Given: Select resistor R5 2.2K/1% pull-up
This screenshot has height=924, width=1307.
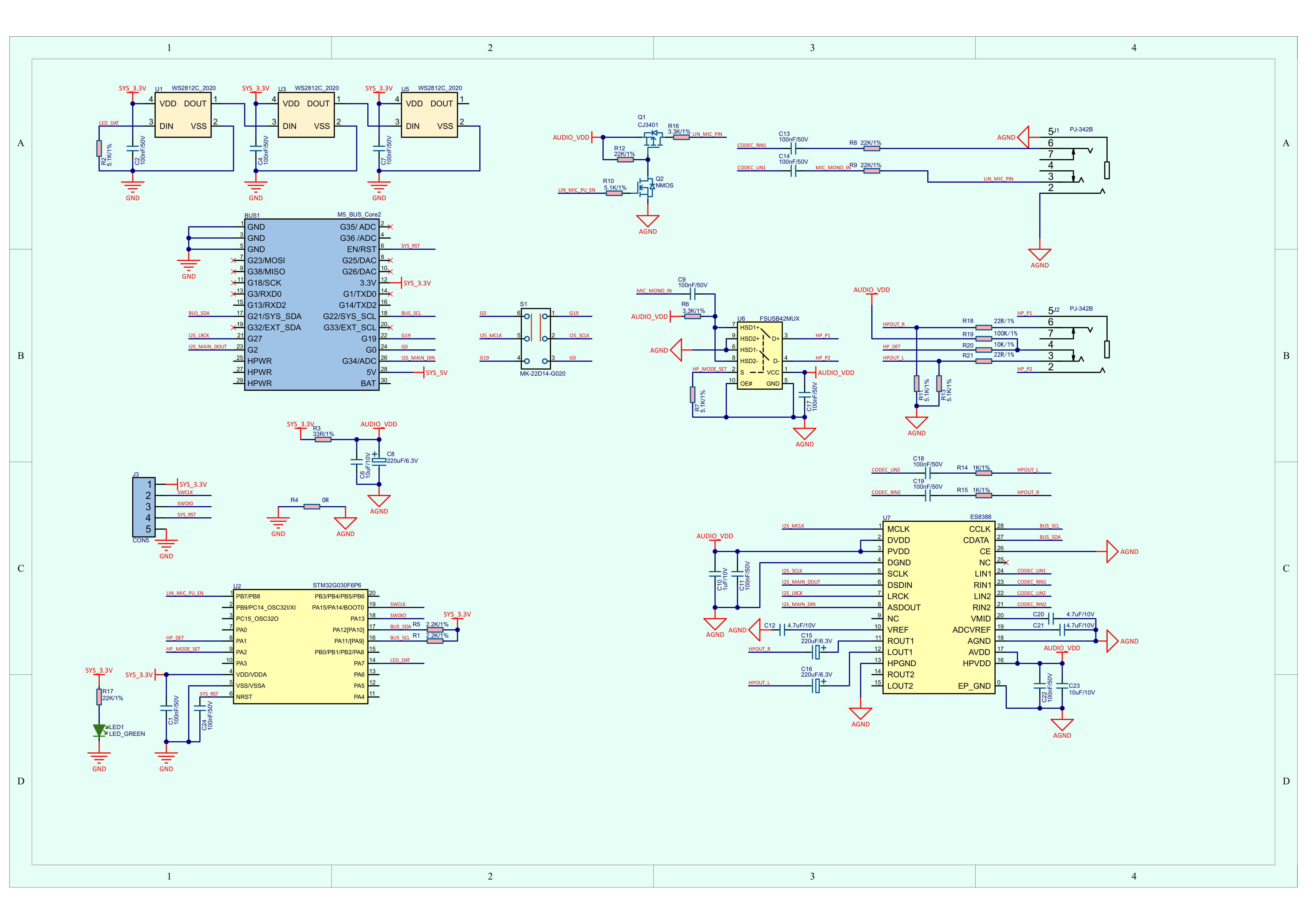Looking at the screenshot, I should pyautogui.click(x=435, y=630).
